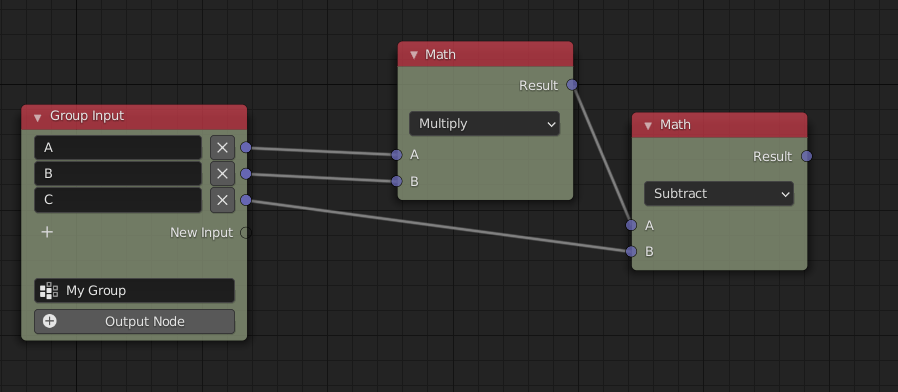
Task: Select the Group Input node header title
Action: point(87,116)
